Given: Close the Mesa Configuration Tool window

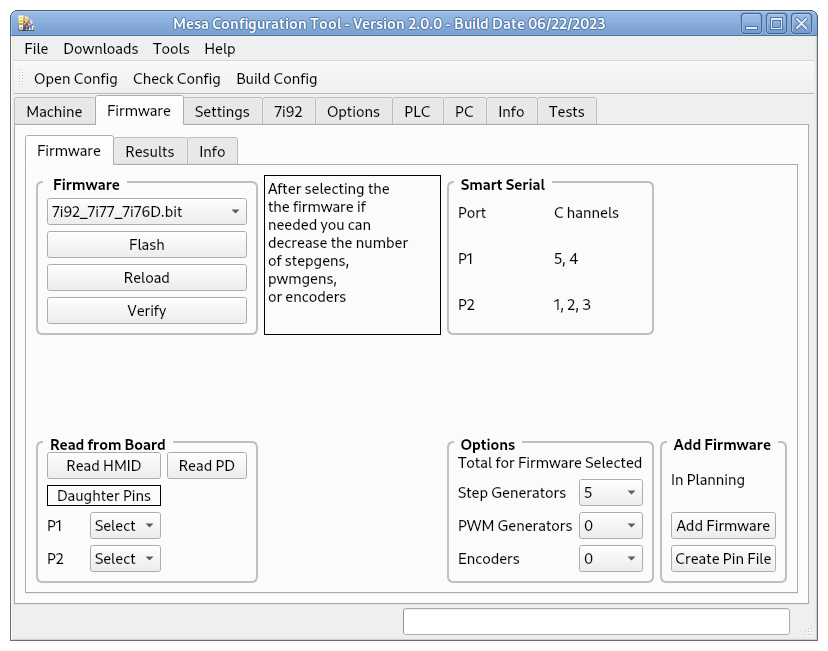Looking at the screenshot, I should pos(802,24).
